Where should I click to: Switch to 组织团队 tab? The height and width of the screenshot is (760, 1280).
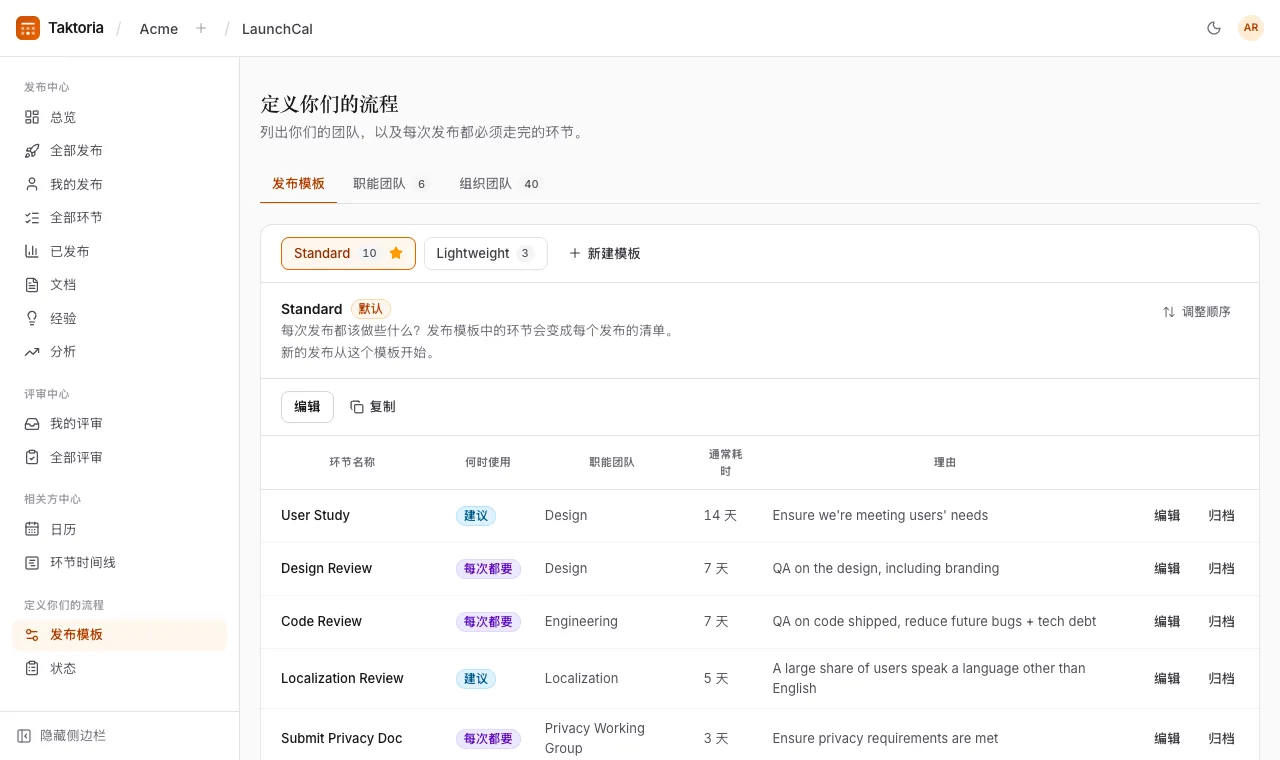coord(500,184)
